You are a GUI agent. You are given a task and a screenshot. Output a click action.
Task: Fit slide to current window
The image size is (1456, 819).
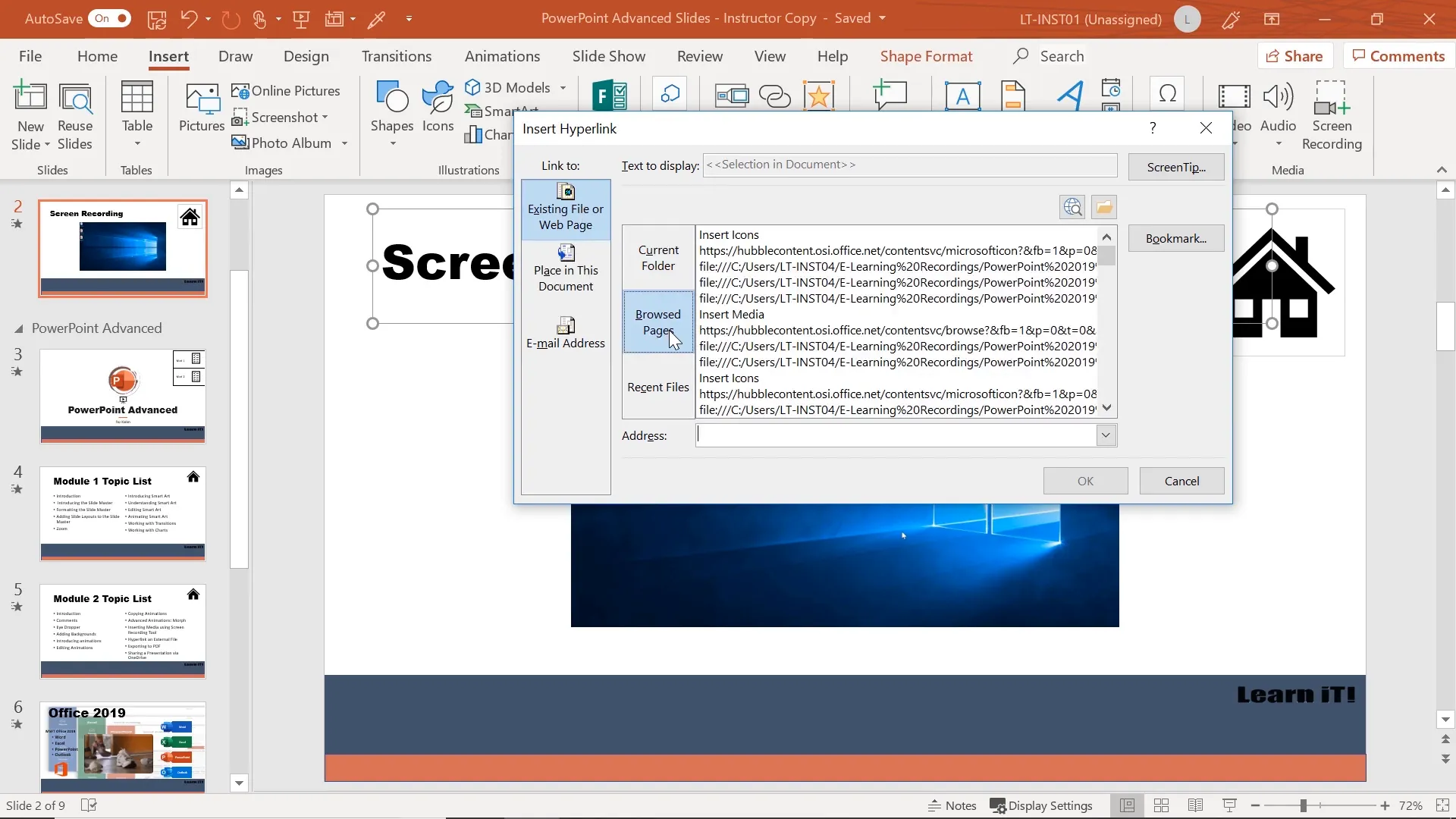point(1443,805)
